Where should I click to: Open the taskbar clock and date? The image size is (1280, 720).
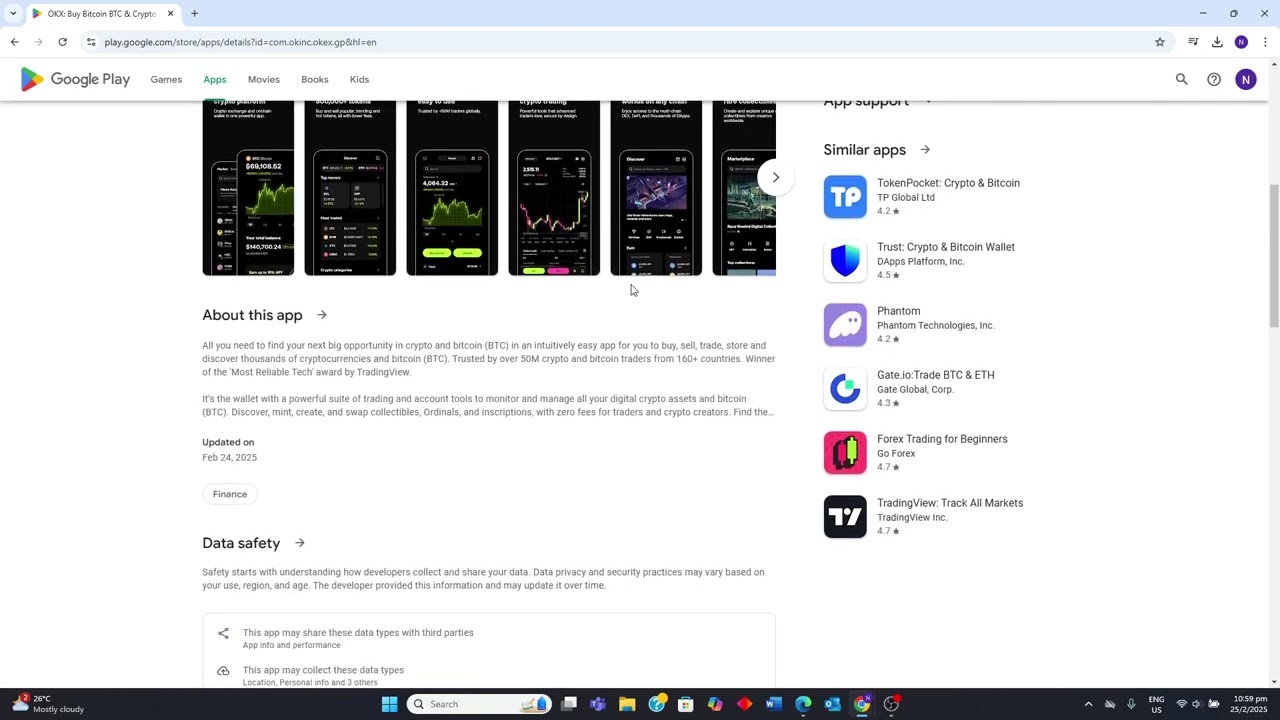pos(1250,704)
